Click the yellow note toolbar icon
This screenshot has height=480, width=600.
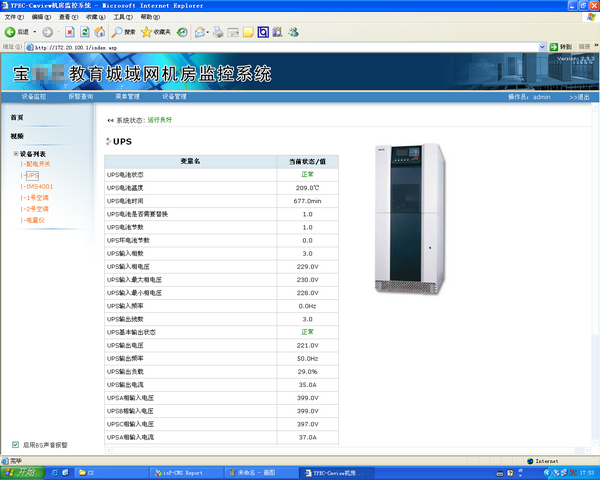click(248, 32)
